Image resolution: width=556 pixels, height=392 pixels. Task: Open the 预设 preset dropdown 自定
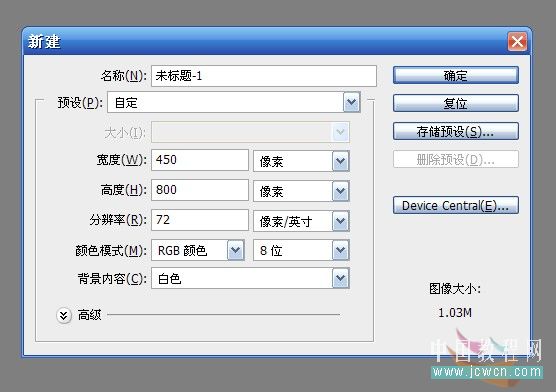pyautogui.click(x=234, y=103)
